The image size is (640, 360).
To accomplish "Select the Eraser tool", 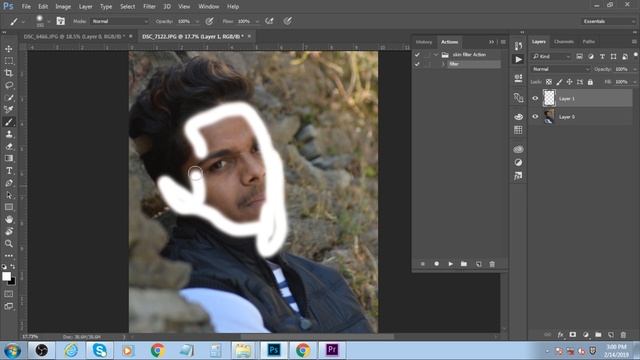I will [x=9, y=146].
